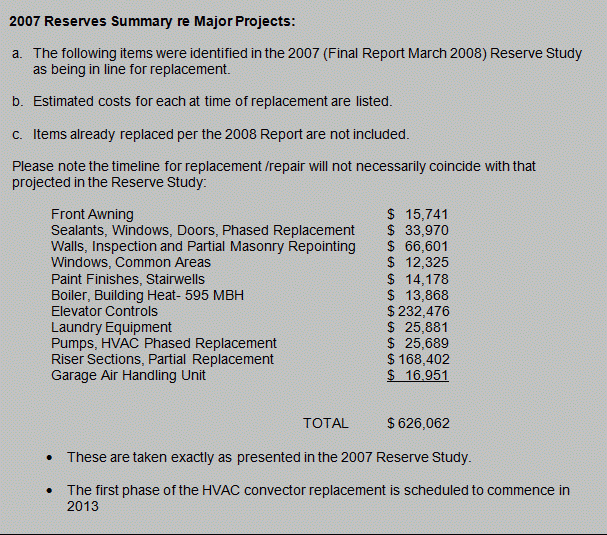Click the 'Garage Air Handling Unit' entry
Image resolution: width=607 pixels, height=535 pixels.
pyautogui.click(x=128, y=375)
